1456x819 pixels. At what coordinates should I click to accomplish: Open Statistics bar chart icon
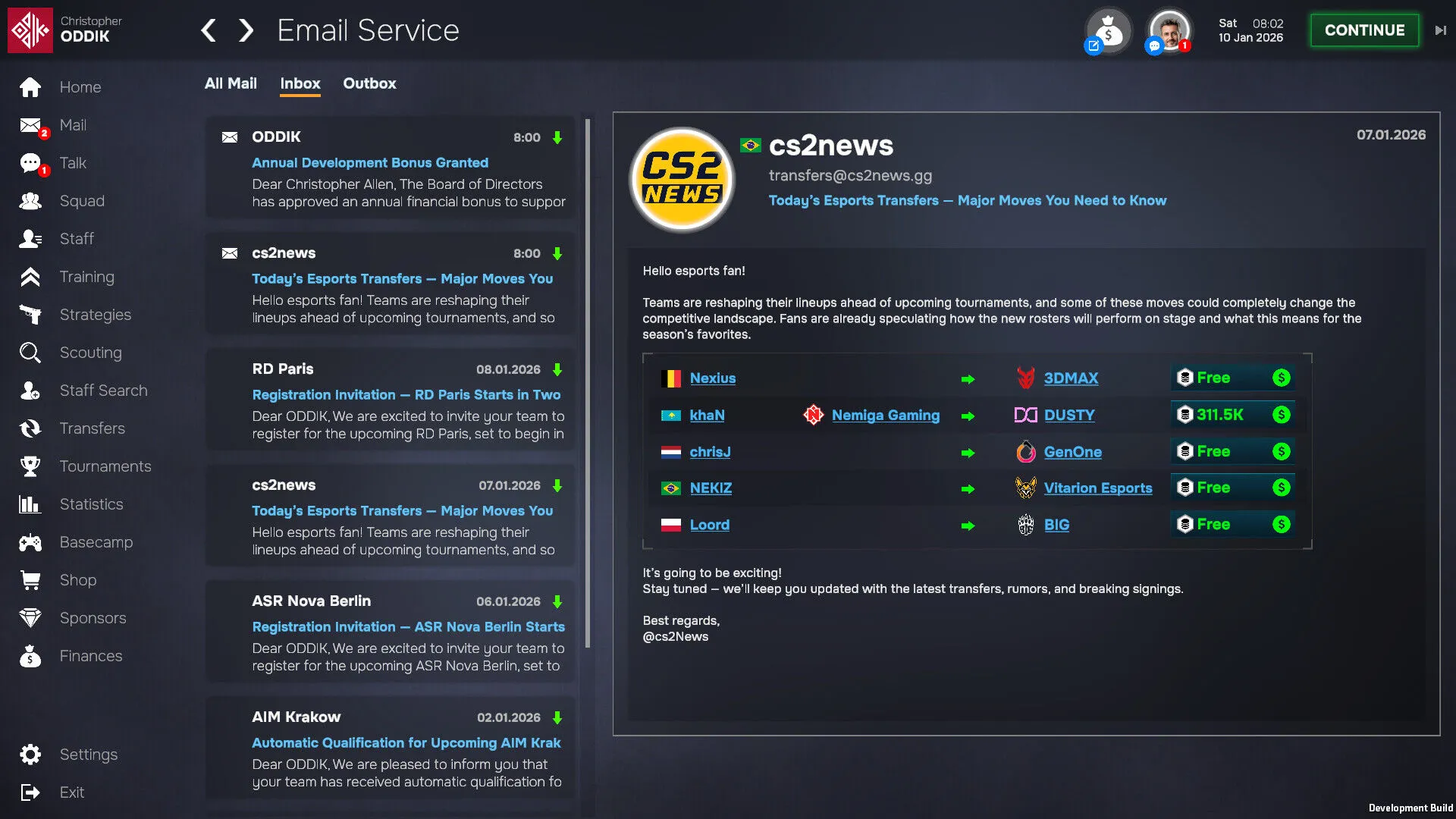(x=30, y=504)
